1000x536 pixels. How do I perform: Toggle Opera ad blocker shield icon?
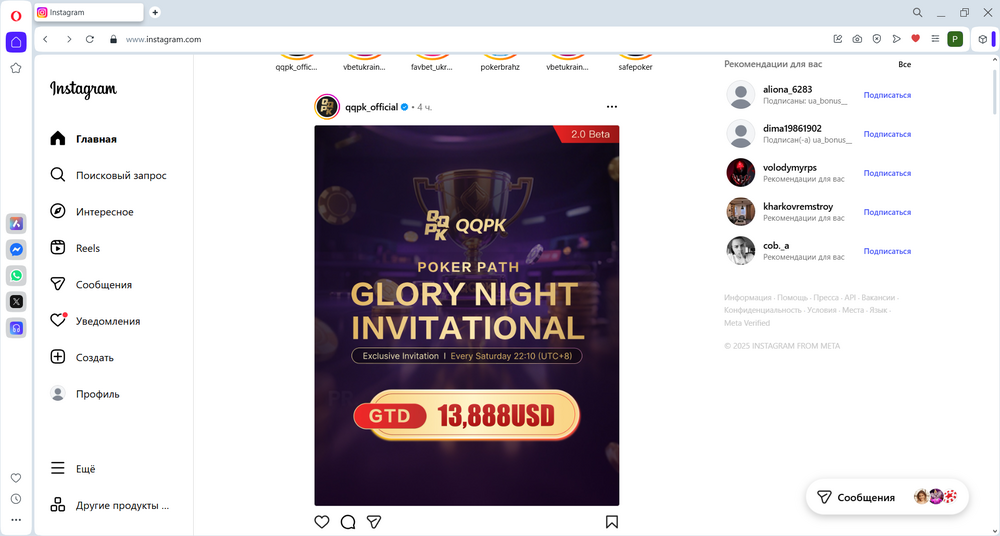click(x=877, y=39)
